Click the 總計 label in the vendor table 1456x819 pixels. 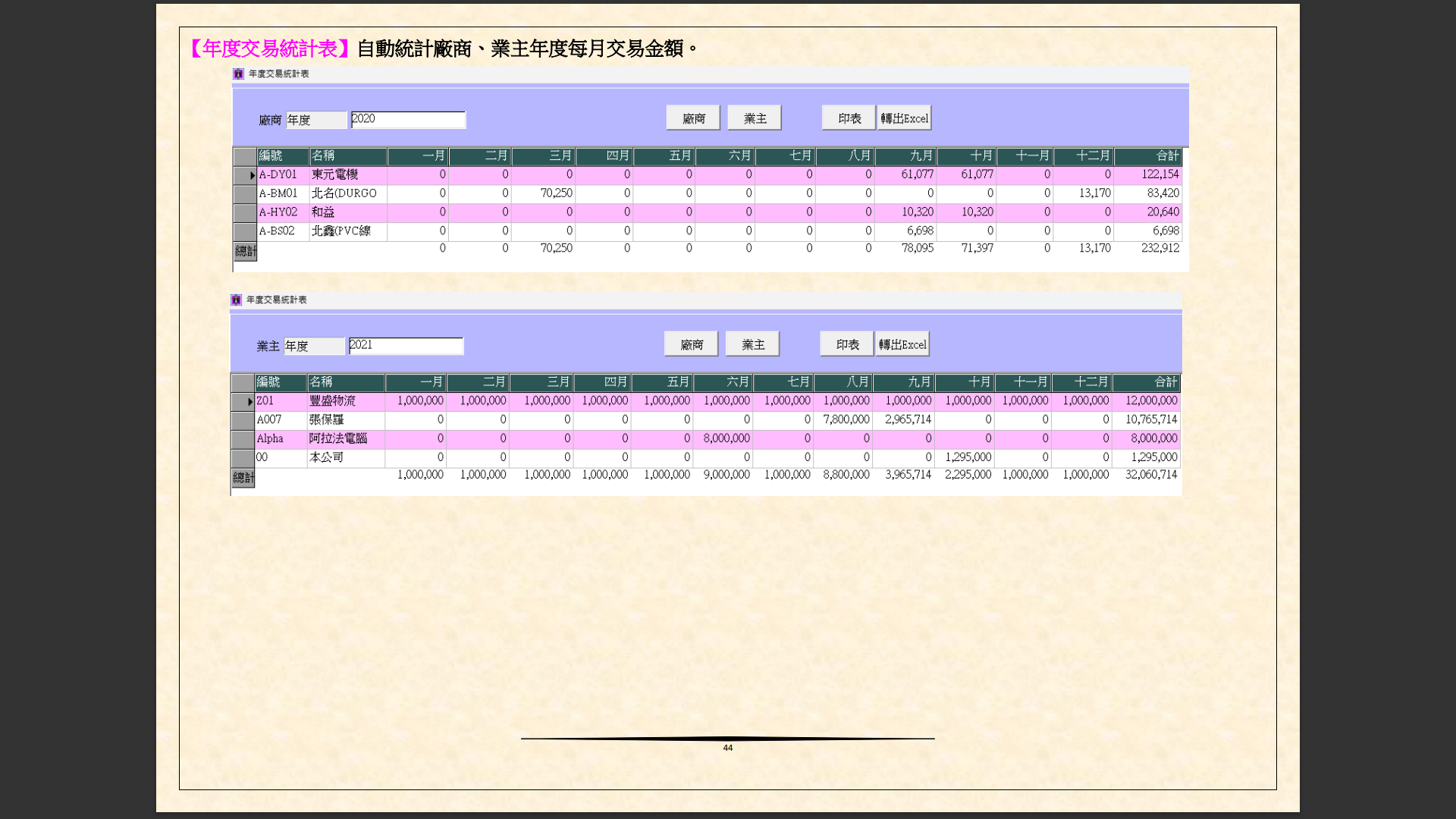click(x=245, y=251)
